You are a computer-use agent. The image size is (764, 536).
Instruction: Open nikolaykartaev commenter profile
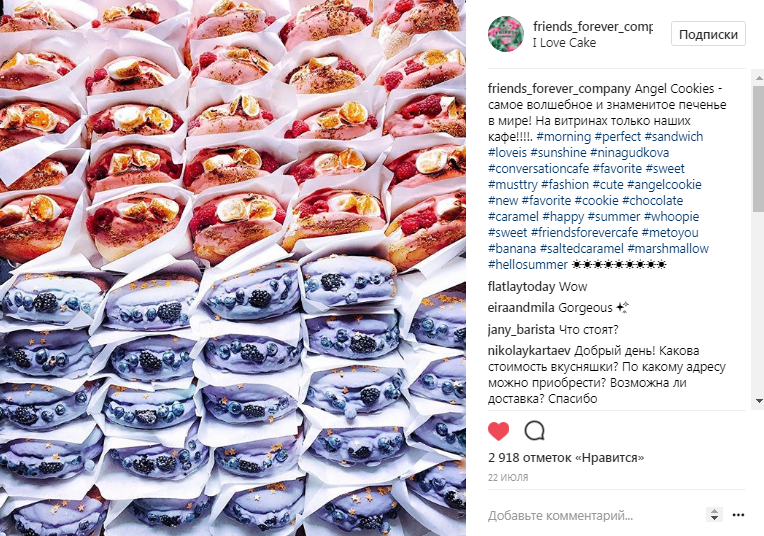pos(529,351)
